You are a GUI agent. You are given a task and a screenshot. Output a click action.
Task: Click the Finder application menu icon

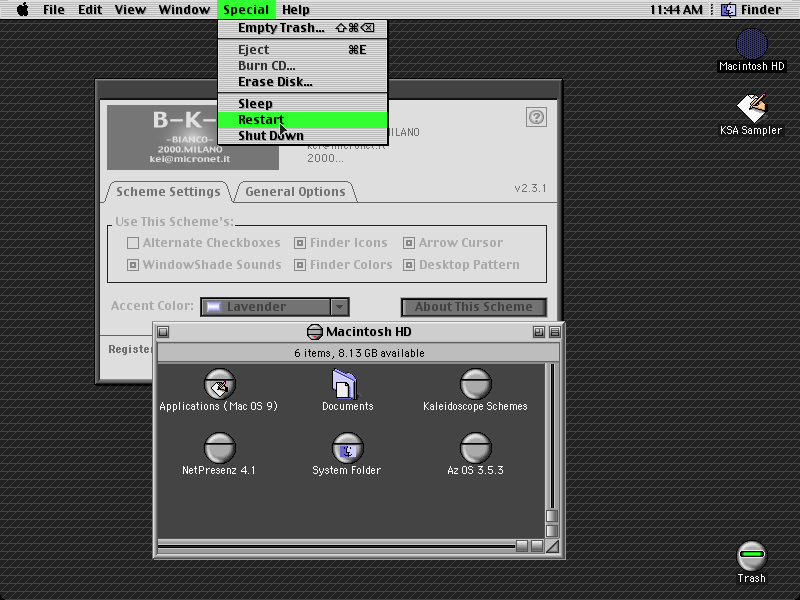pos(728,9)
